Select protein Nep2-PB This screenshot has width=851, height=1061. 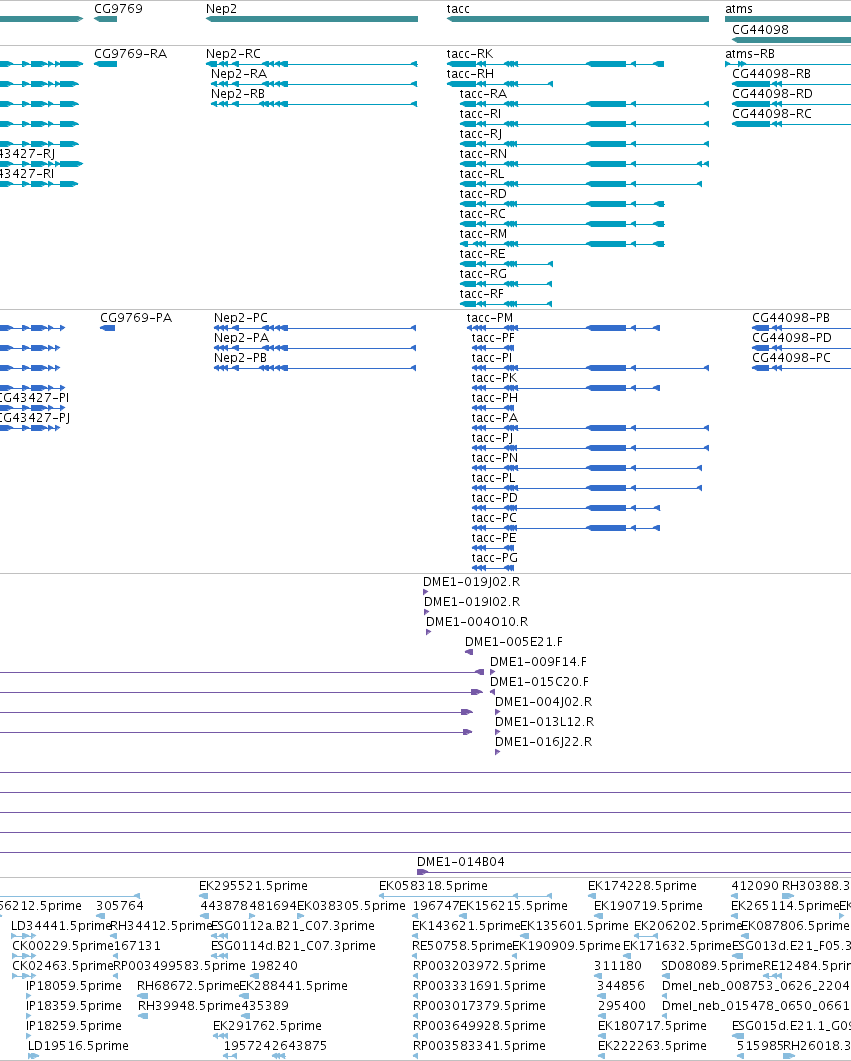[x=240, y=357]
